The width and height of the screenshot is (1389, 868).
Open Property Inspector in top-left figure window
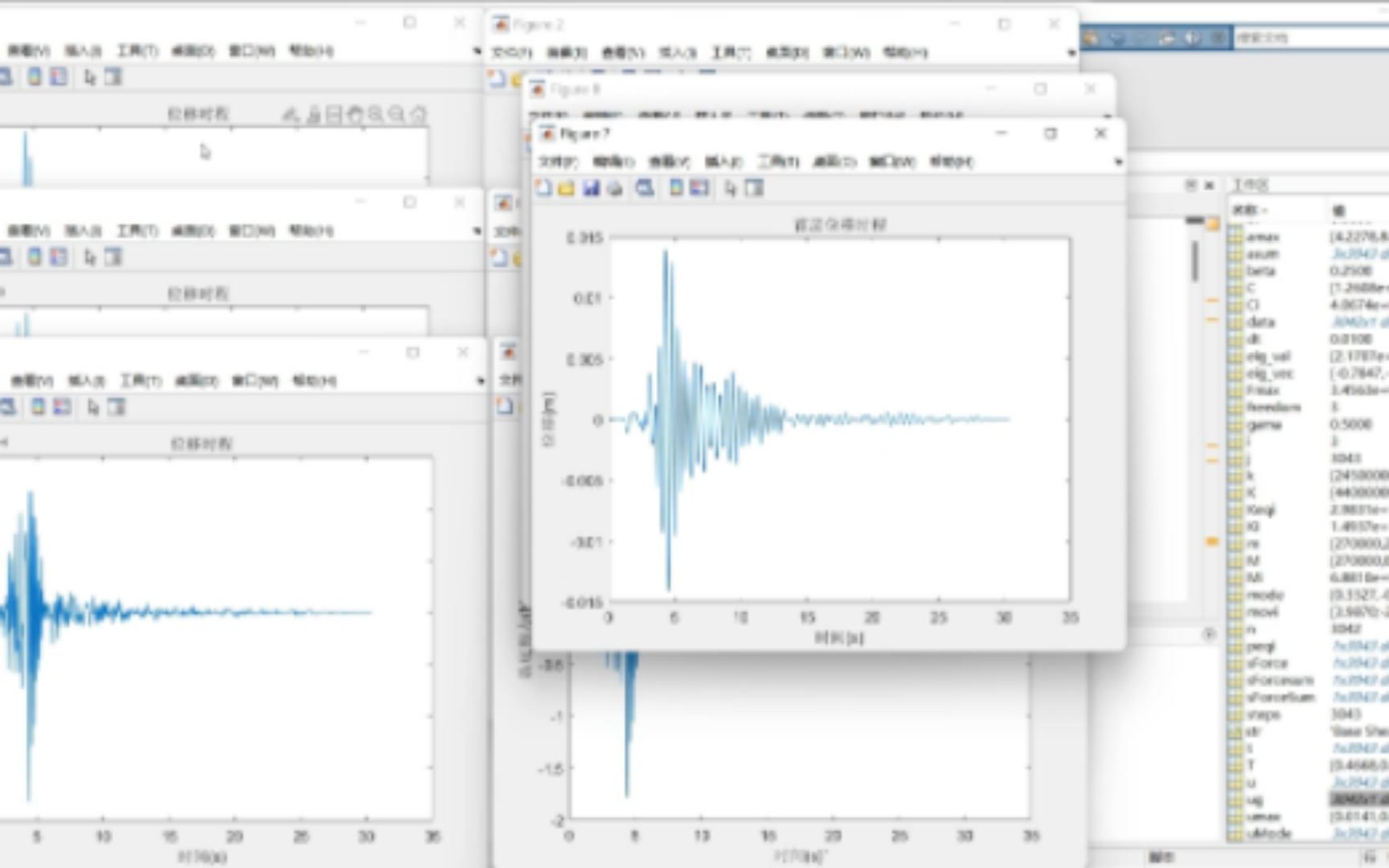pyautogui.click(x=113, y=77)
